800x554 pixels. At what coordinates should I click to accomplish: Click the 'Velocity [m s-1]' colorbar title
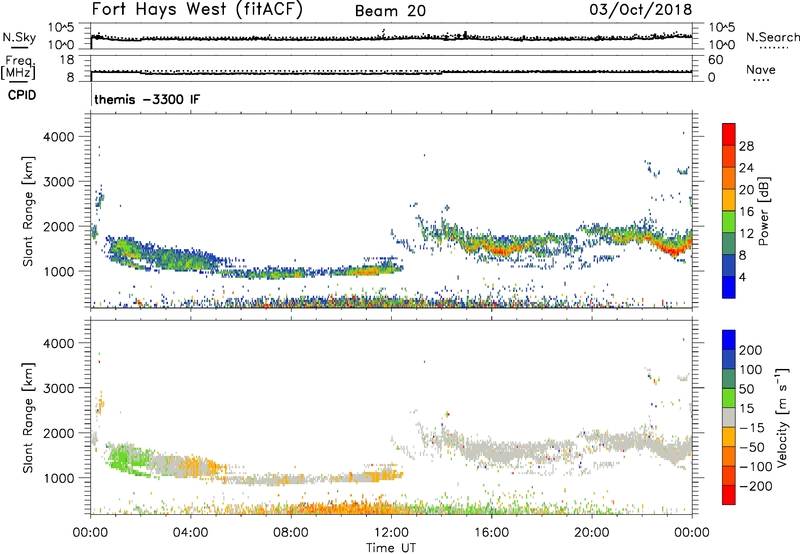(782, 417)
